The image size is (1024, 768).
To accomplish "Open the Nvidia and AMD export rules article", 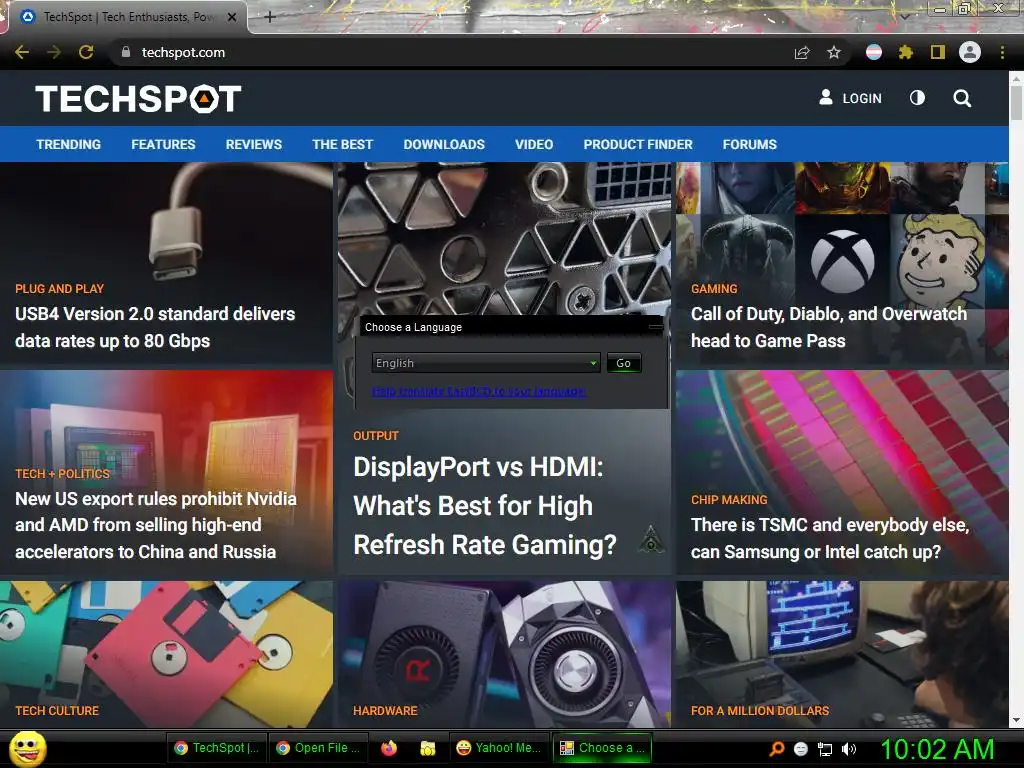I will pos(155,525).
